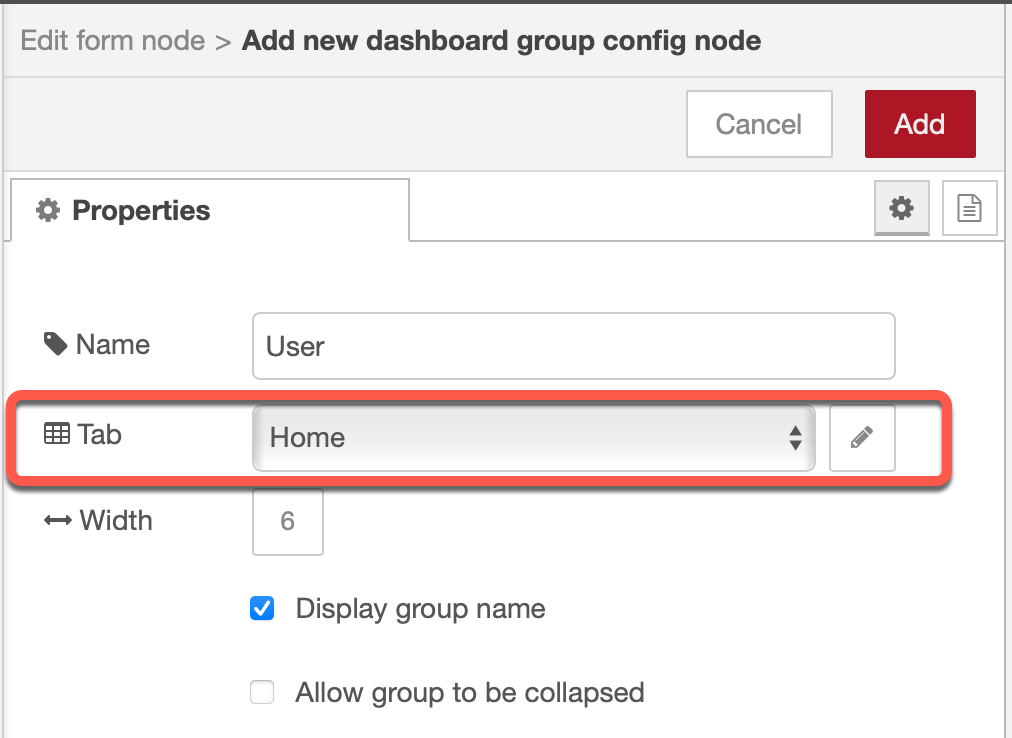Open node settings gear icon at right
The image size is (1012, 738).
click(x=902, y=208)
